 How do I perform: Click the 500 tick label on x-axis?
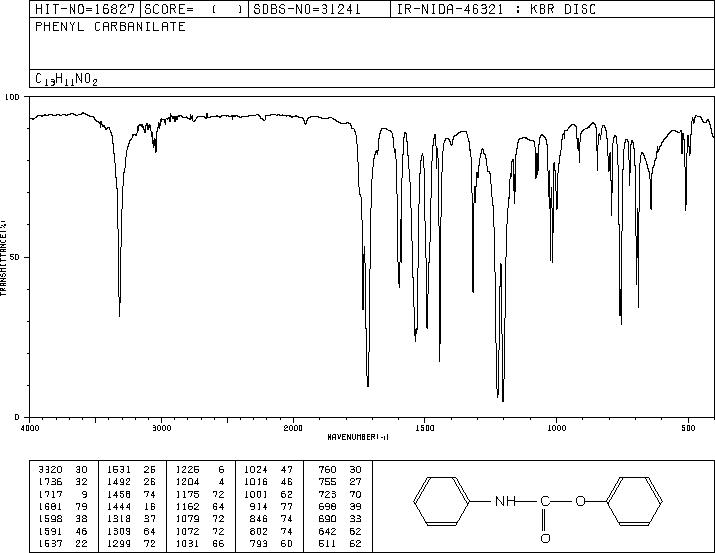tap(688, 428)
